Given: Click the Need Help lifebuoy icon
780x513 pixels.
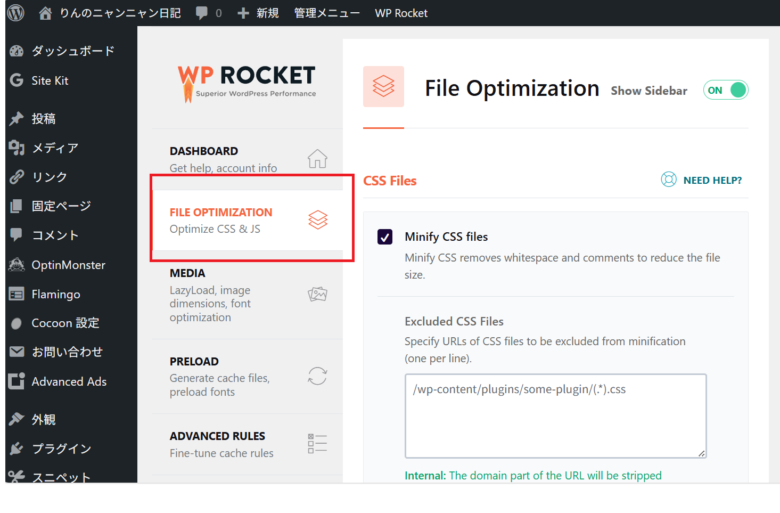Looking at the screenshot, I should coord(668,180).
